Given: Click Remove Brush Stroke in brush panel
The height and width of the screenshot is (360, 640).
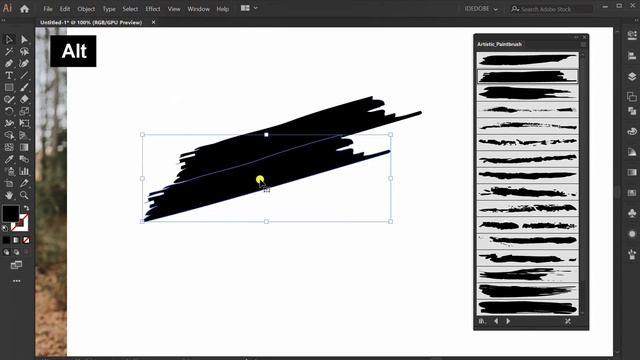Looking at the screenshot, I should [568, 321].
